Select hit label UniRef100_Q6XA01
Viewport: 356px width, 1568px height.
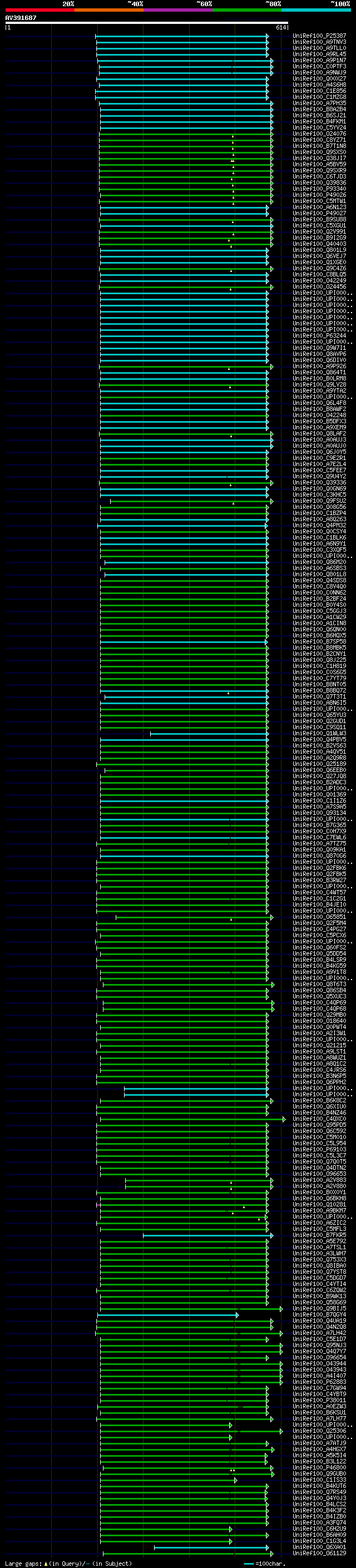pyautogui.click(x=319, y=1547)
